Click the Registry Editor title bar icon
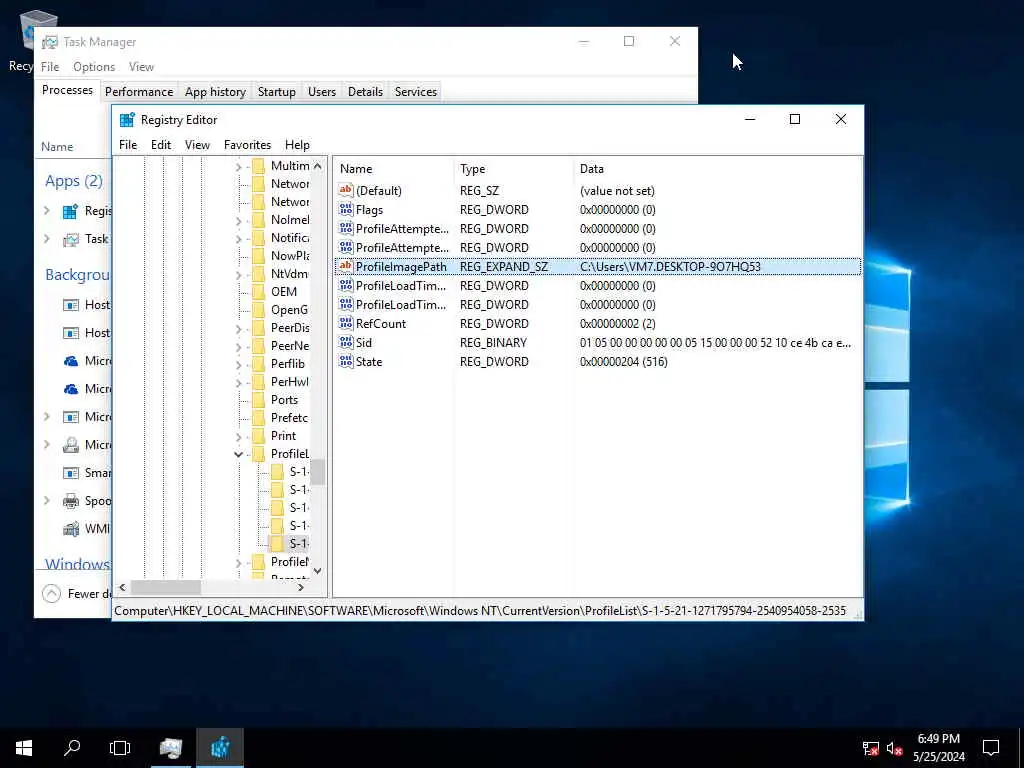This screenshot has height=768, width=1024. pos(127,120)
